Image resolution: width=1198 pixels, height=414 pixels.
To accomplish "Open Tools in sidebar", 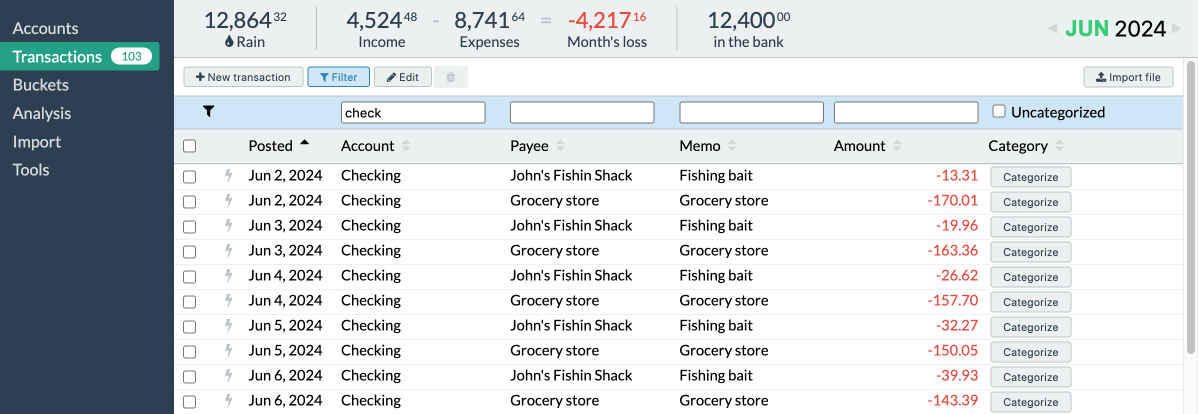I will pyautogui.click(x=31, y=170).
